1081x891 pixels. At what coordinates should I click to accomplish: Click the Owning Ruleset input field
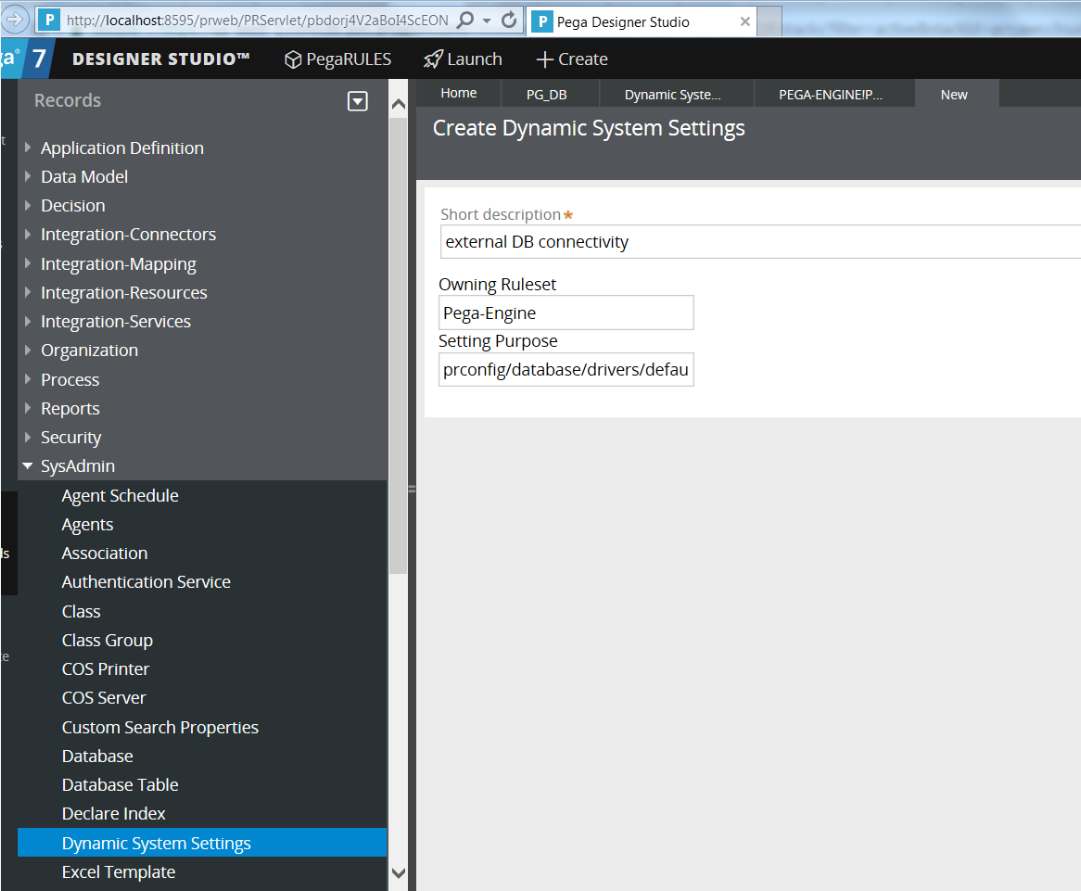[566, 313]
